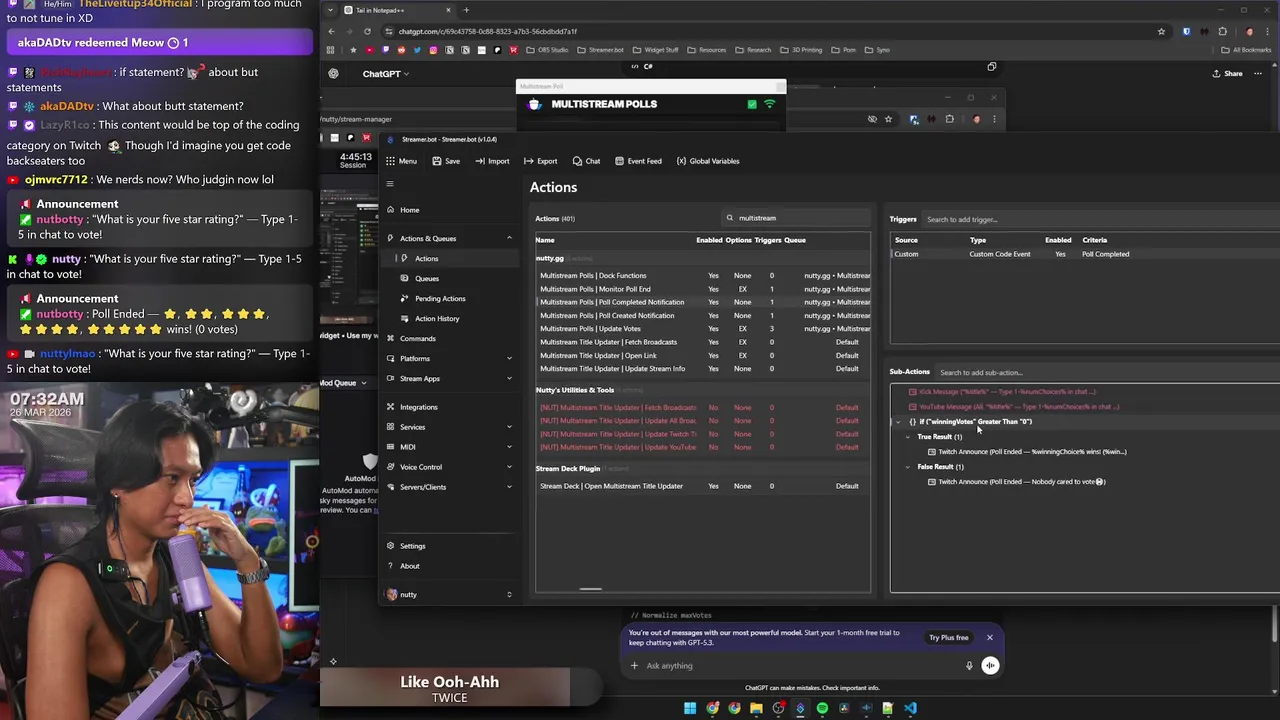Open the OBS Studio bookmarks folder

pos(548,50)
